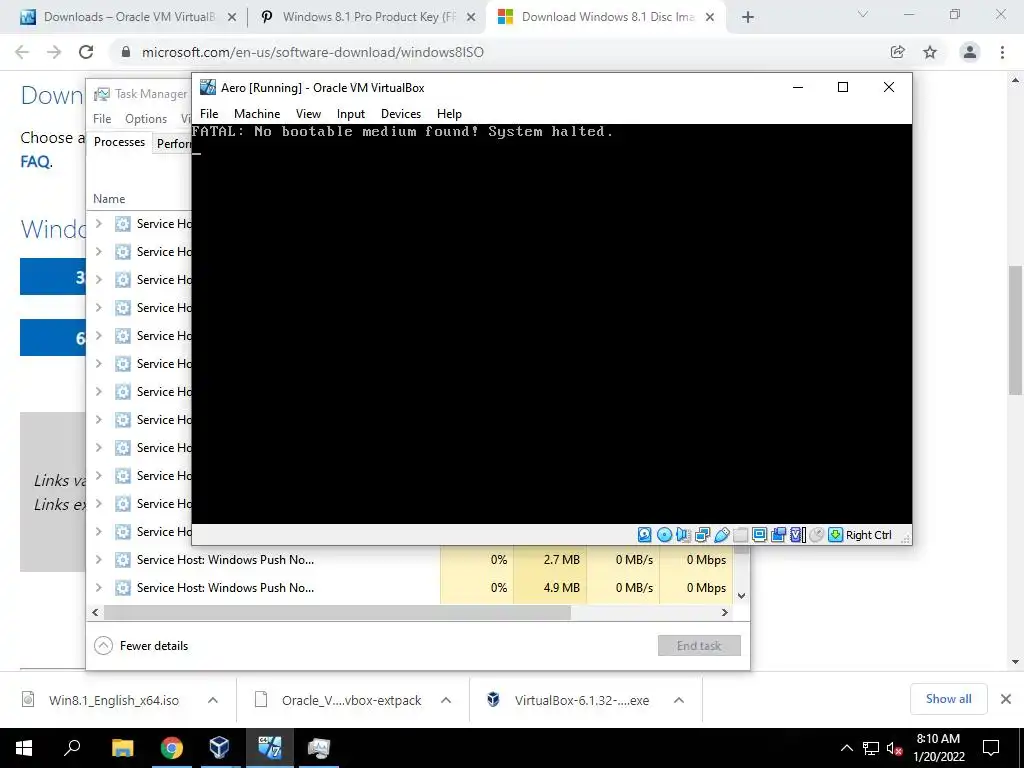Open the notification center icon

pos(991,748)
